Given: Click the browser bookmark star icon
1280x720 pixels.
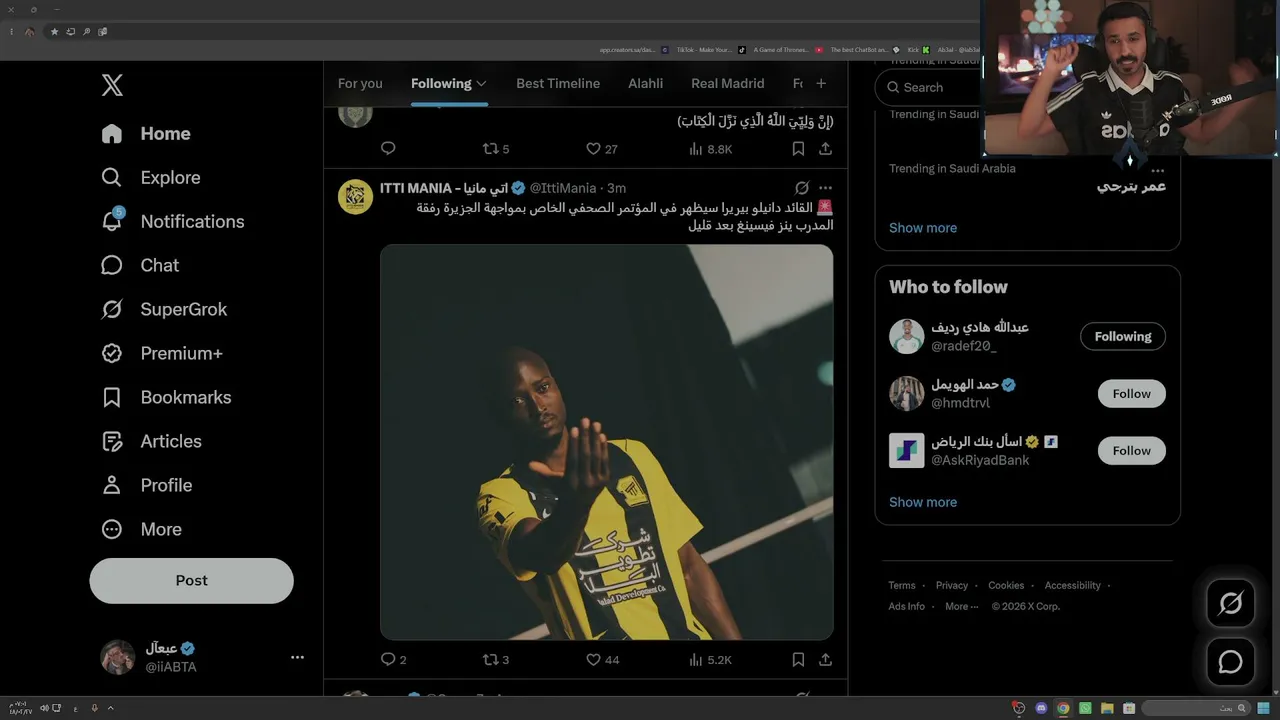Looking at the screenshot, I should point(54,32).
